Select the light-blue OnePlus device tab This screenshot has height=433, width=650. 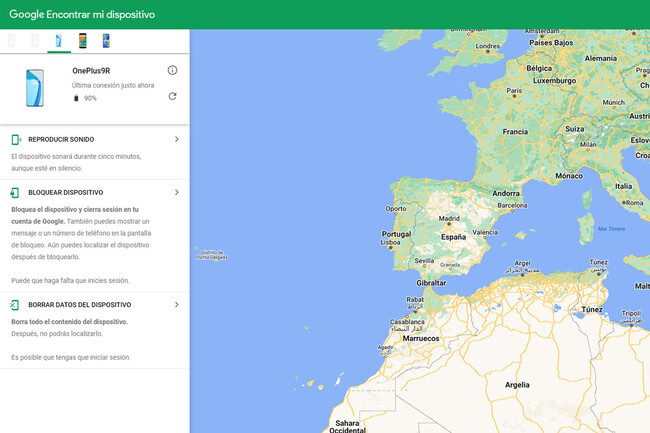[59, 41]
